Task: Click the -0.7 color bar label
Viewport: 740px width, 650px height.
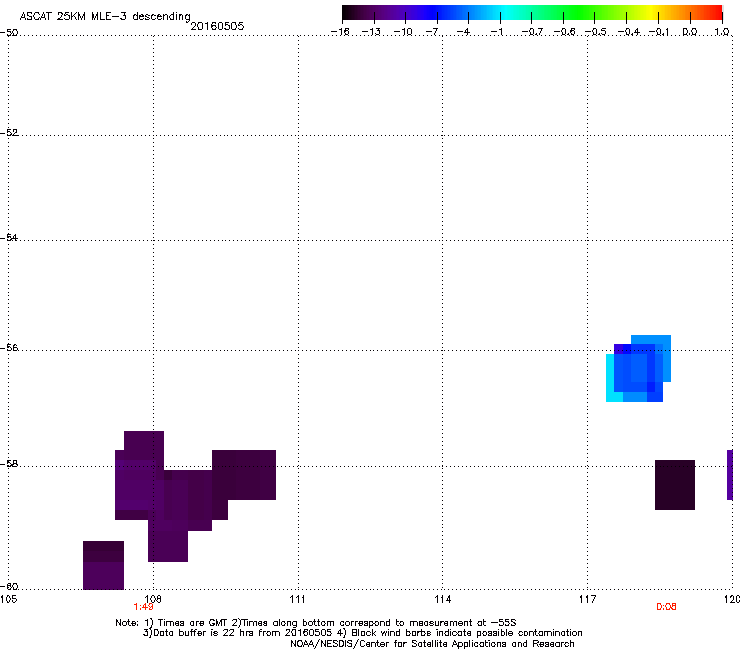Action: pos(532,32)
